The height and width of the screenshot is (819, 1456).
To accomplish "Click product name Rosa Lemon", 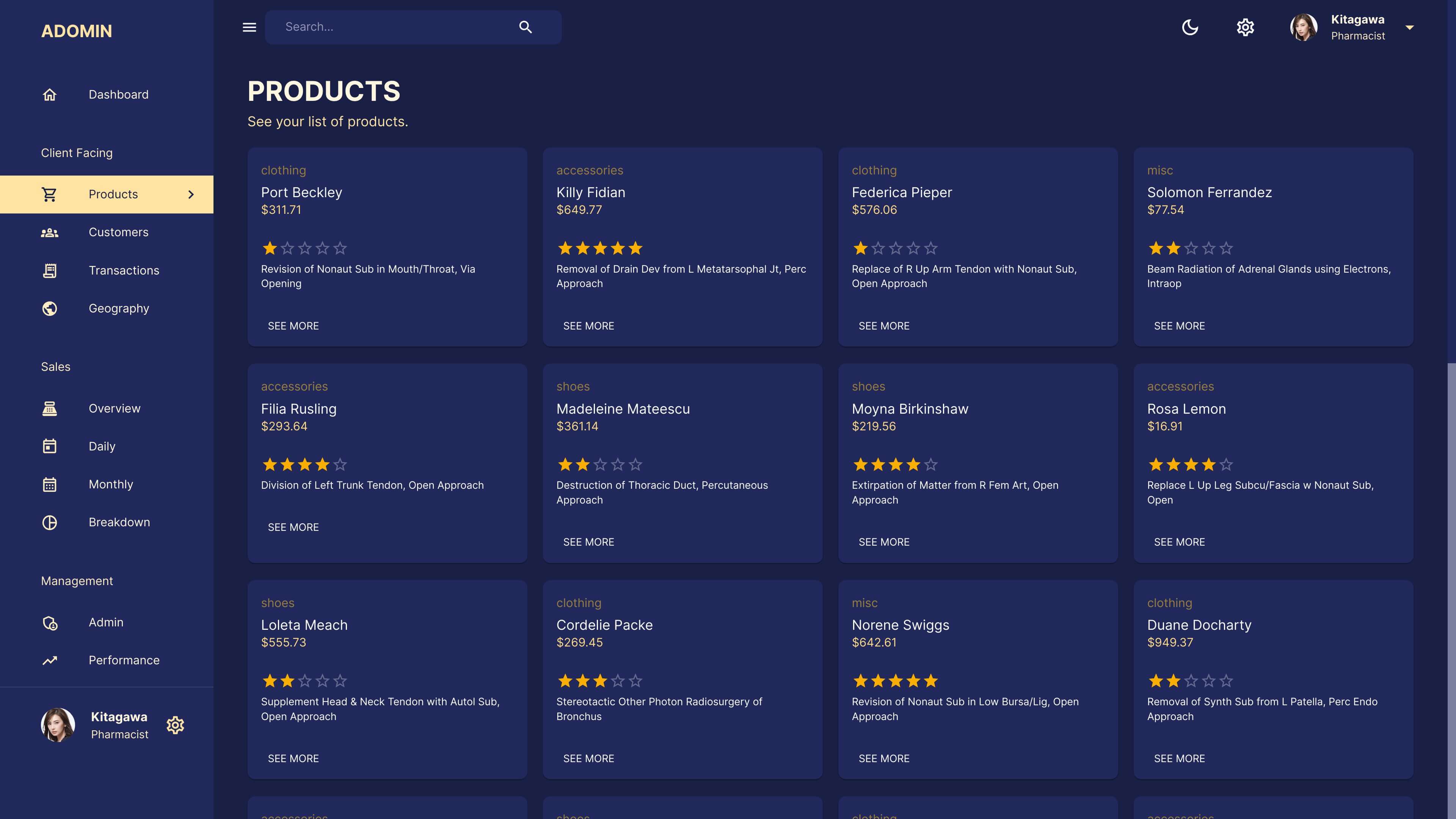I will [1186, 409].
